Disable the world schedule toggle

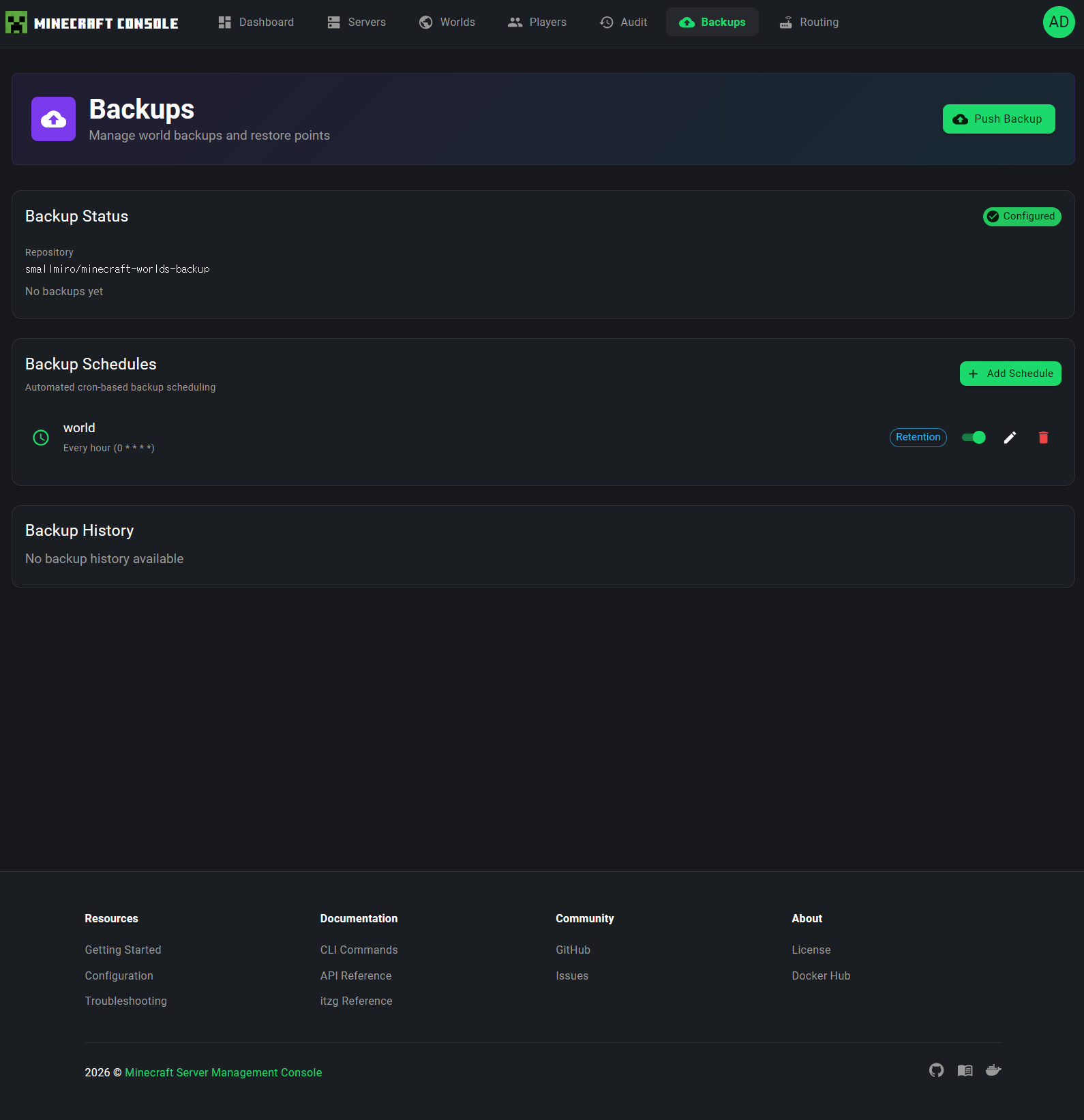pyautogui.click(x=974, y=438)
